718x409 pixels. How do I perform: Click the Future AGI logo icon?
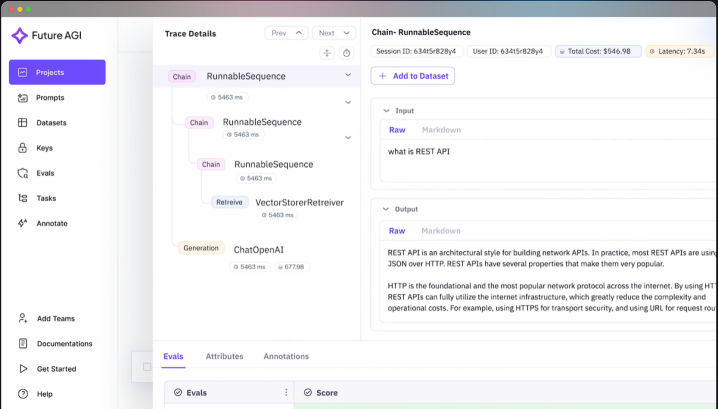20,35
